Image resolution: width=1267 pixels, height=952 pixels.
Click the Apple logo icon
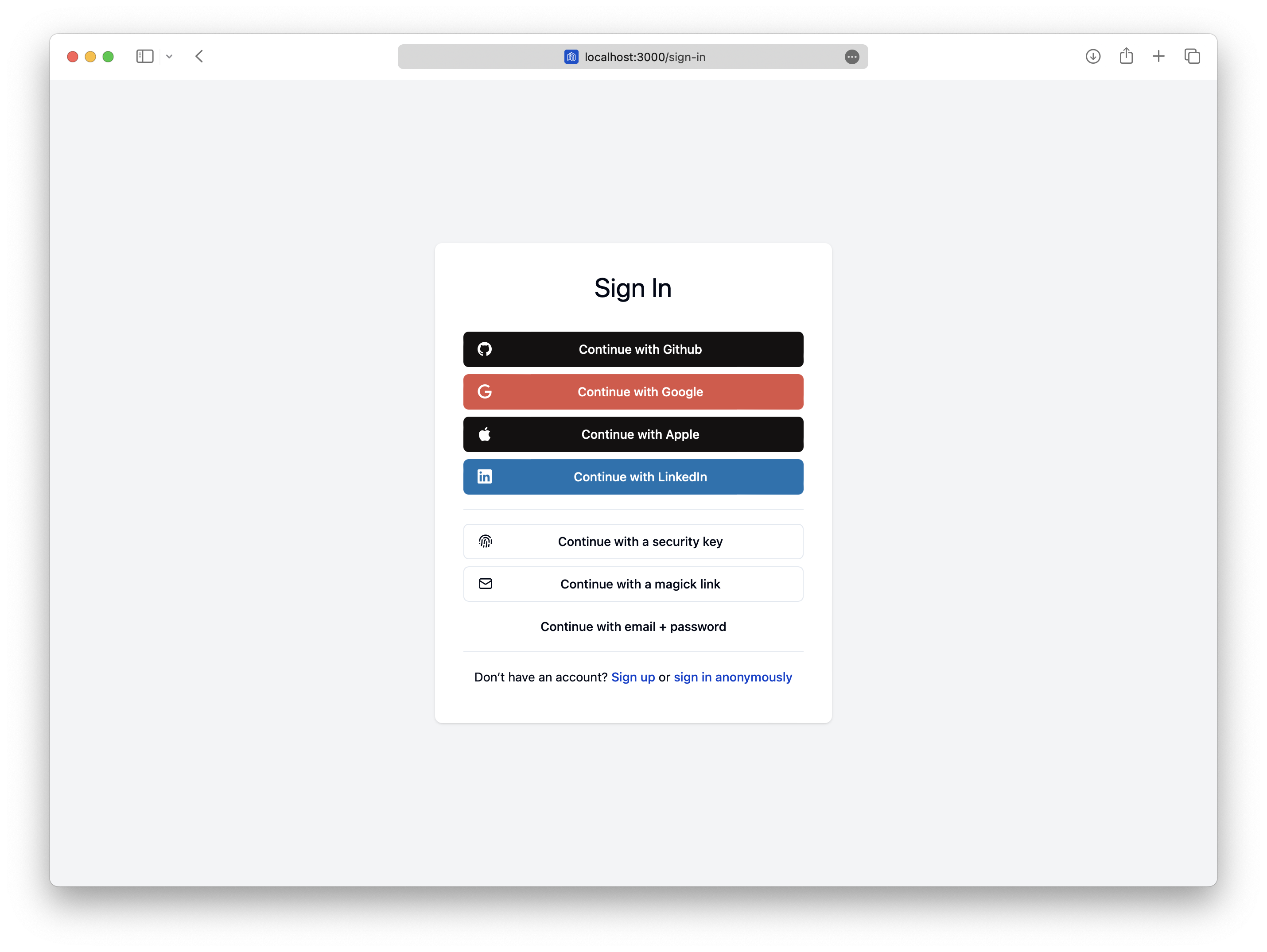point(485,434)
